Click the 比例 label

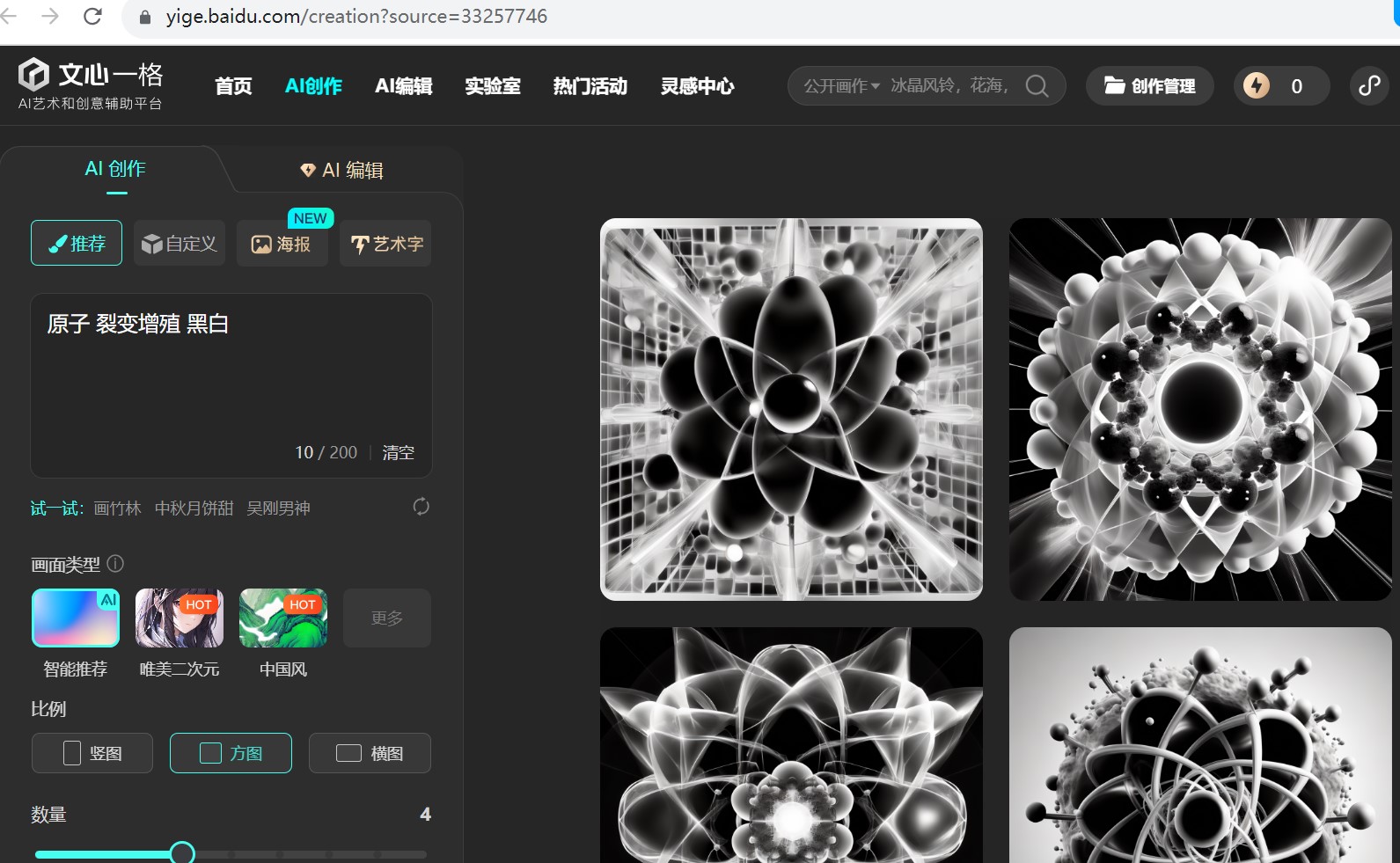[x=48, y=708]
